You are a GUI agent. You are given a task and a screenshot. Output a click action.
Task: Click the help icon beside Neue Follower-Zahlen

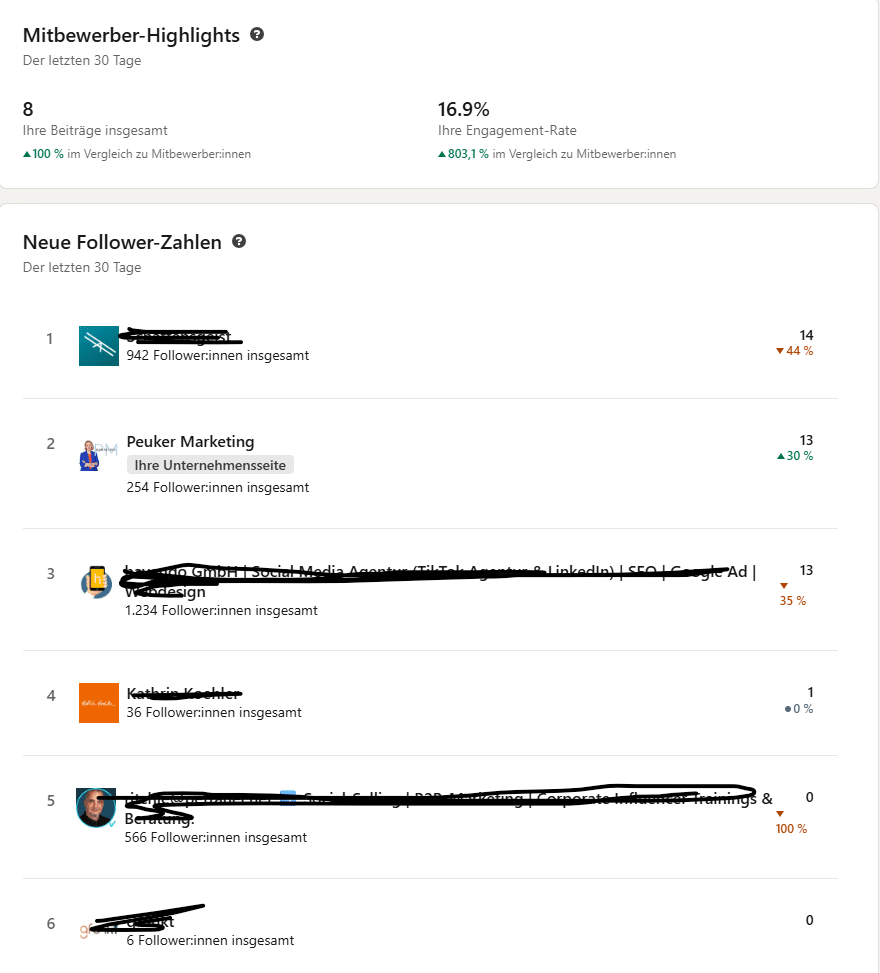[x=238, y=241]
